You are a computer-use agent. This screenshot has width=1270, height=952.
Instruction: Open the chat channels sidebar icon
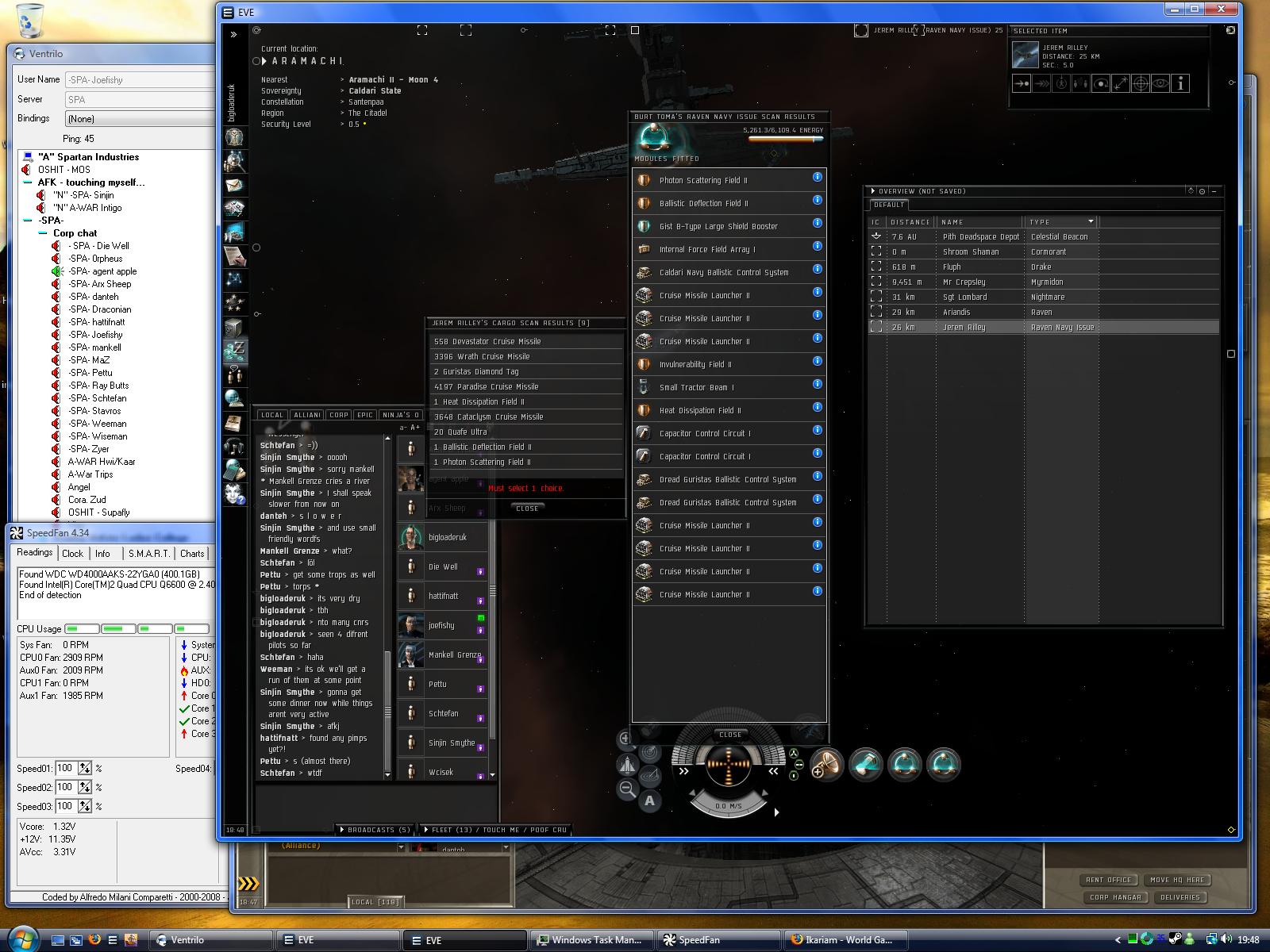coord(234,374)
